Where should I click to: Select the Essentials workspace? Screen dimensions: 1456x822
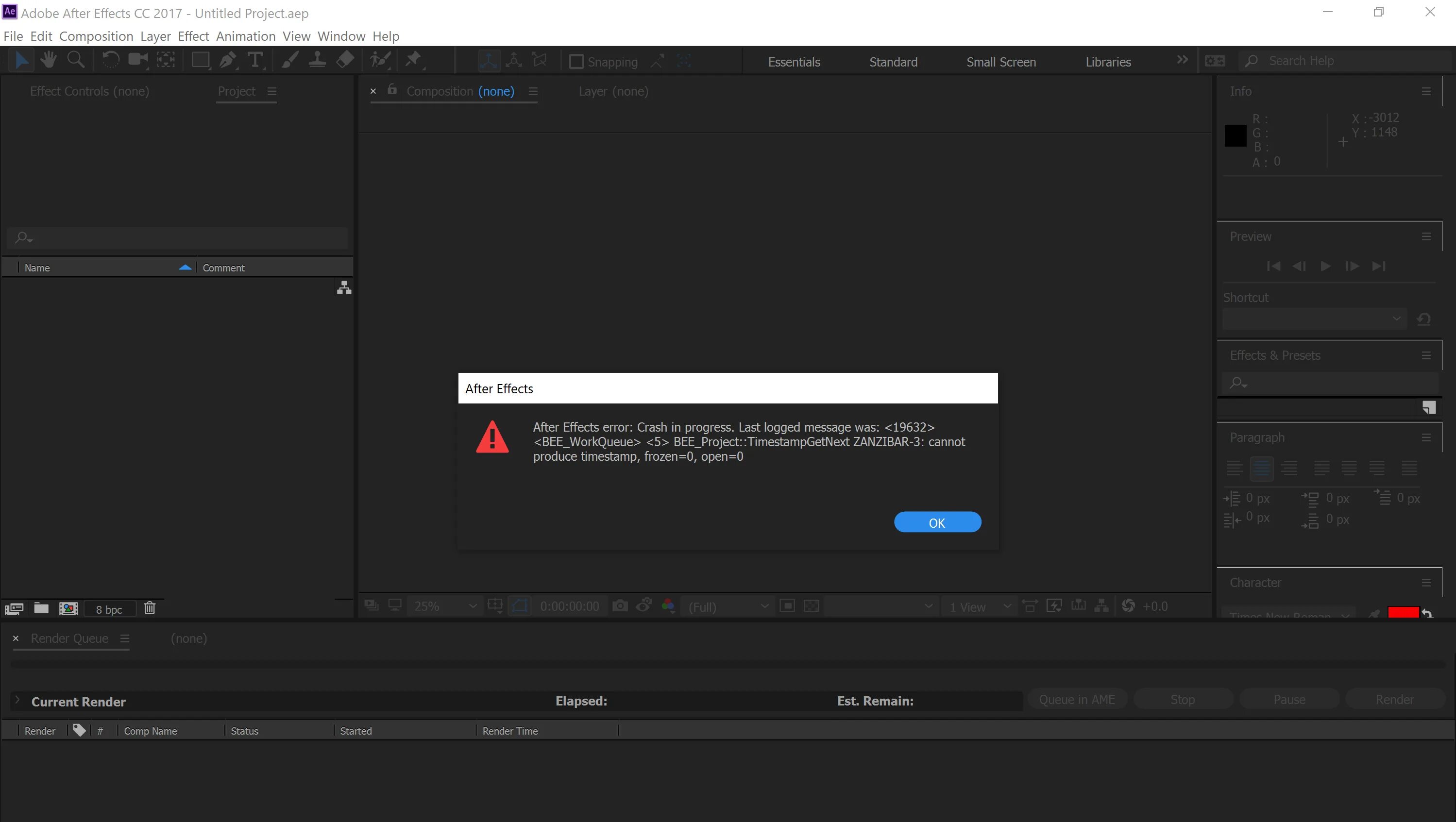click(x=794, y=62)
